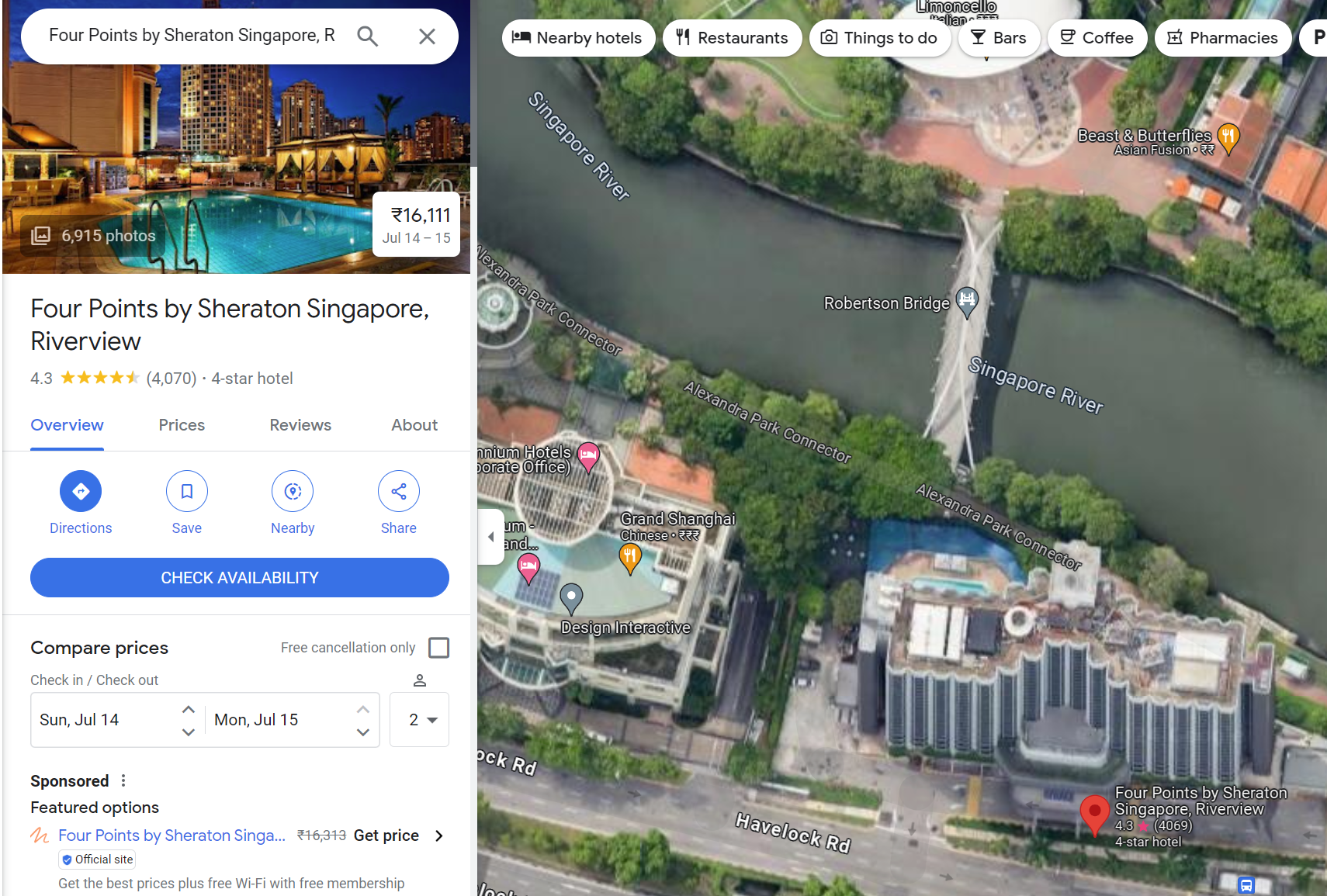This screenshot has height=896, width=1327.
Task: Collapse the side panel with the left chevron
Action: (x=491, y=536)
